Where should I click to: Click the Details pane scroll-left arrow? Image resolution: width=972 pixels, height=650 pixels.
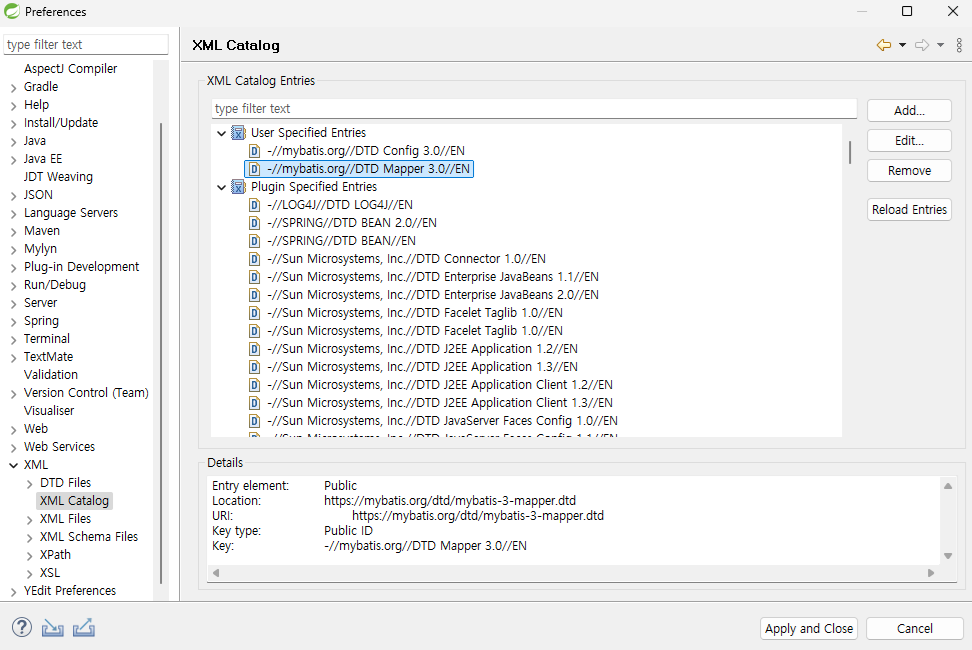coord(216,573)
